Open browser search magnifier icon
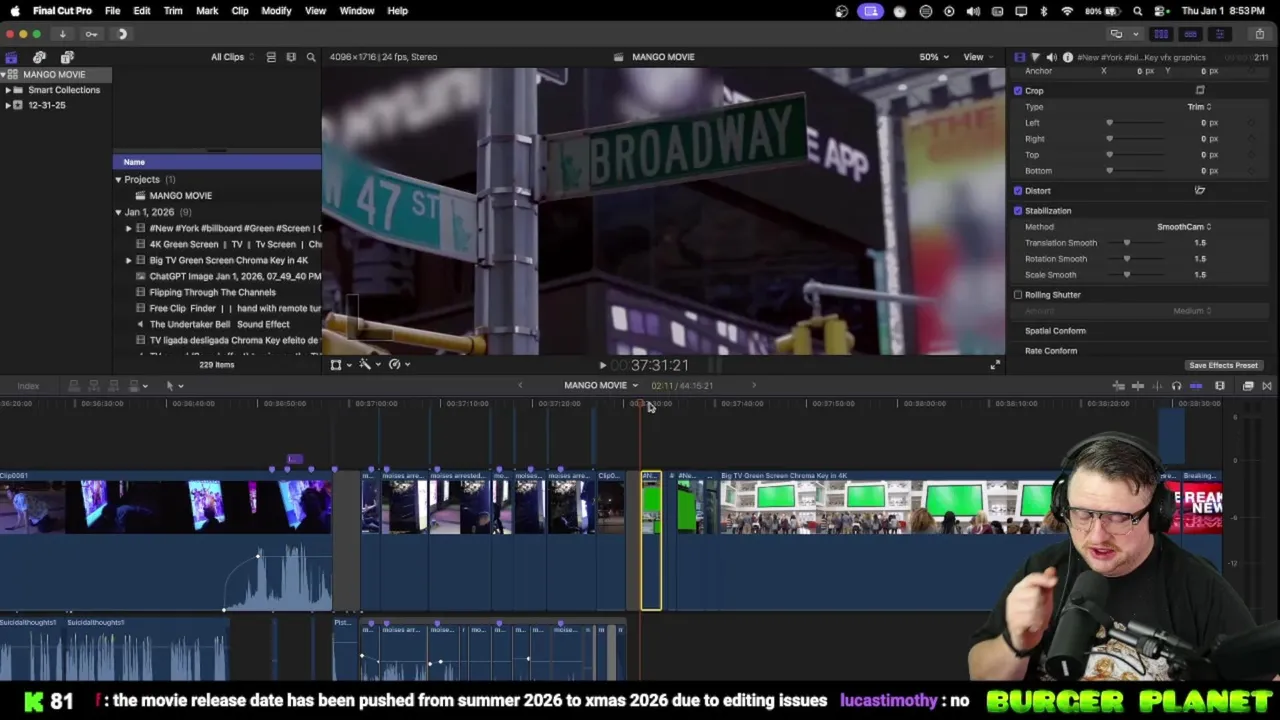This screenshot has width=1280, height=720. pos(311,57)
